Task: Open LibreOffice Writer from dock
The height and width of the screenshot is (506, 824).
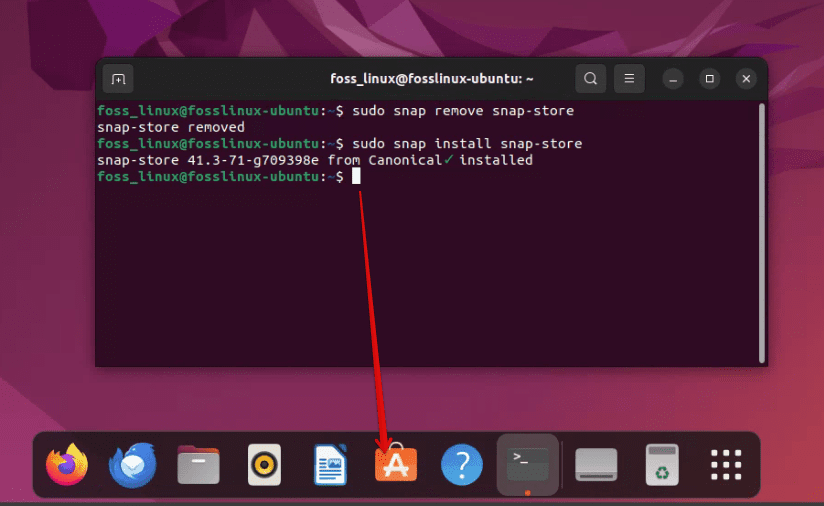Action: pos(331,464)
